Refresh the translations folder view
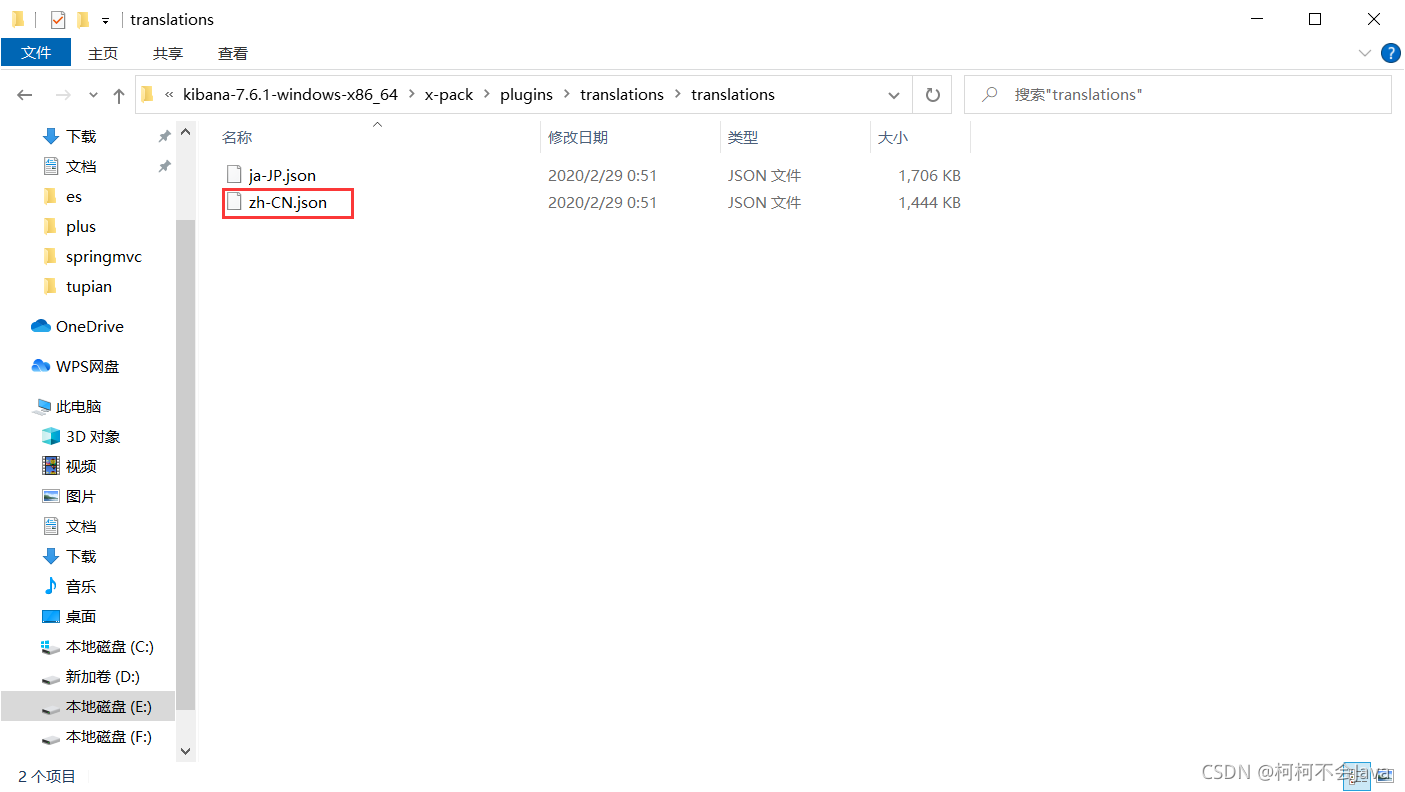Screen dimensions: 1405x792 tap(932, 95)
